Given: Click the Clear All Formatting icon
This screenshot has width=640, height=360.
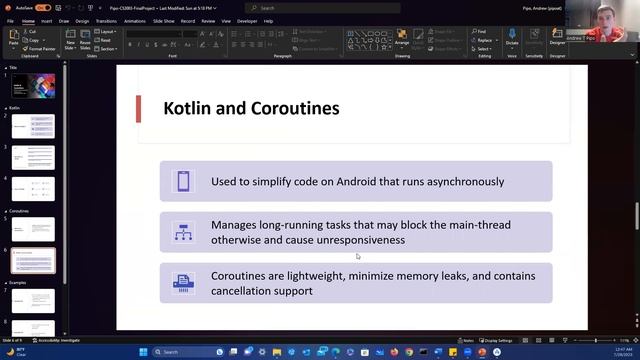Looking at the screenshot, I should tap(221, 34).
